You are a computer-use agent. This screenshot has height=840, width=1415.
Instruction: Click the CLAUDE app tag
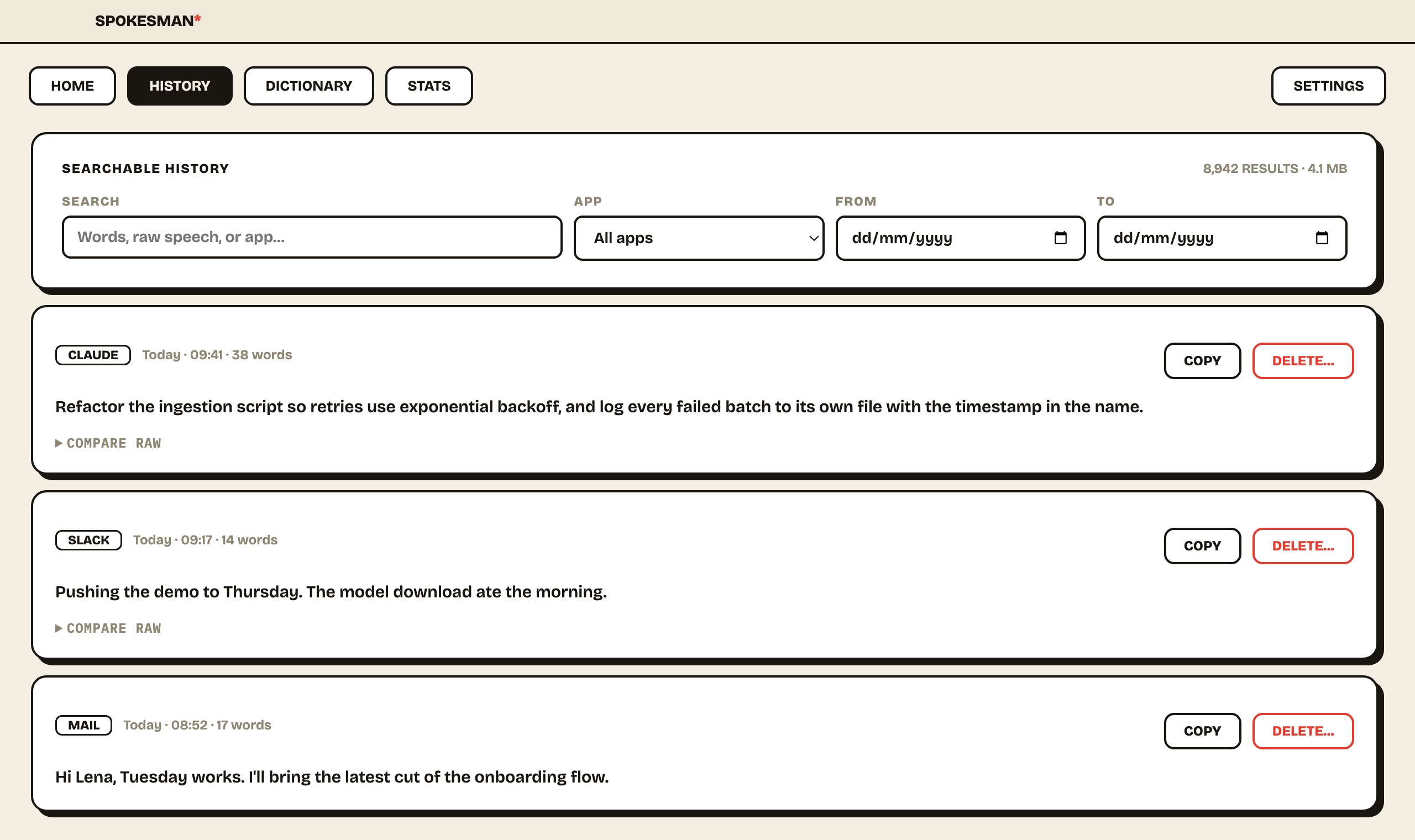93,355
